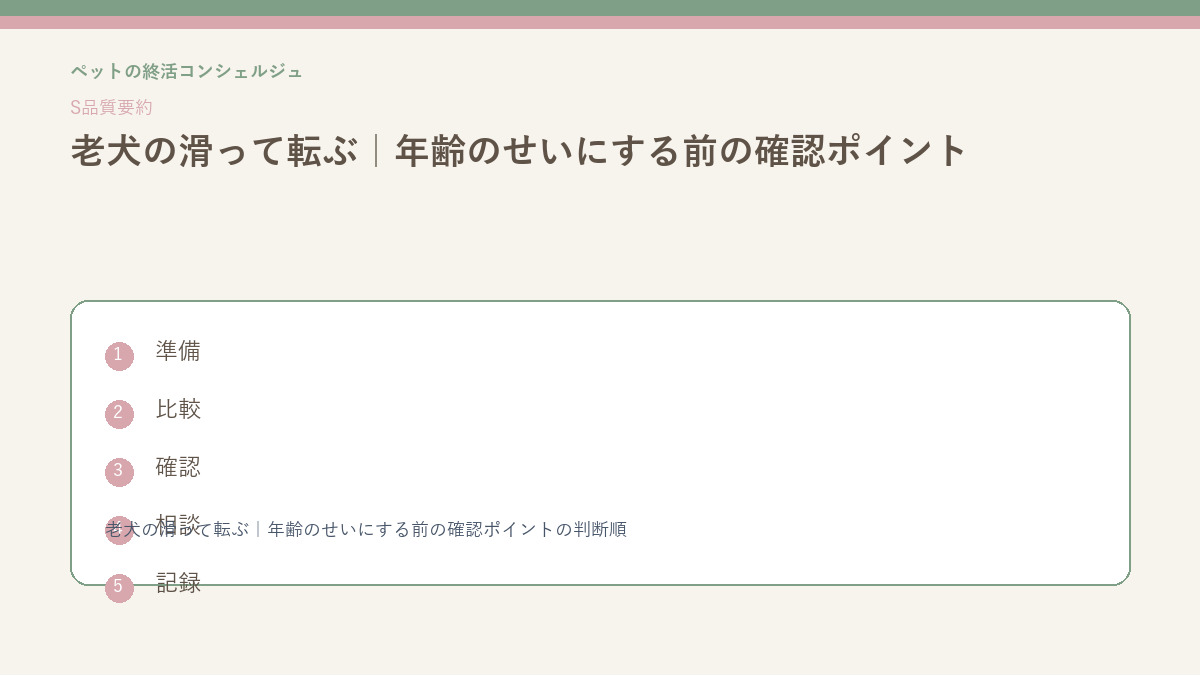Screen dimensions: 1200x675
Task: Click the green bar at the top
Action: click(x=600, y=8)
